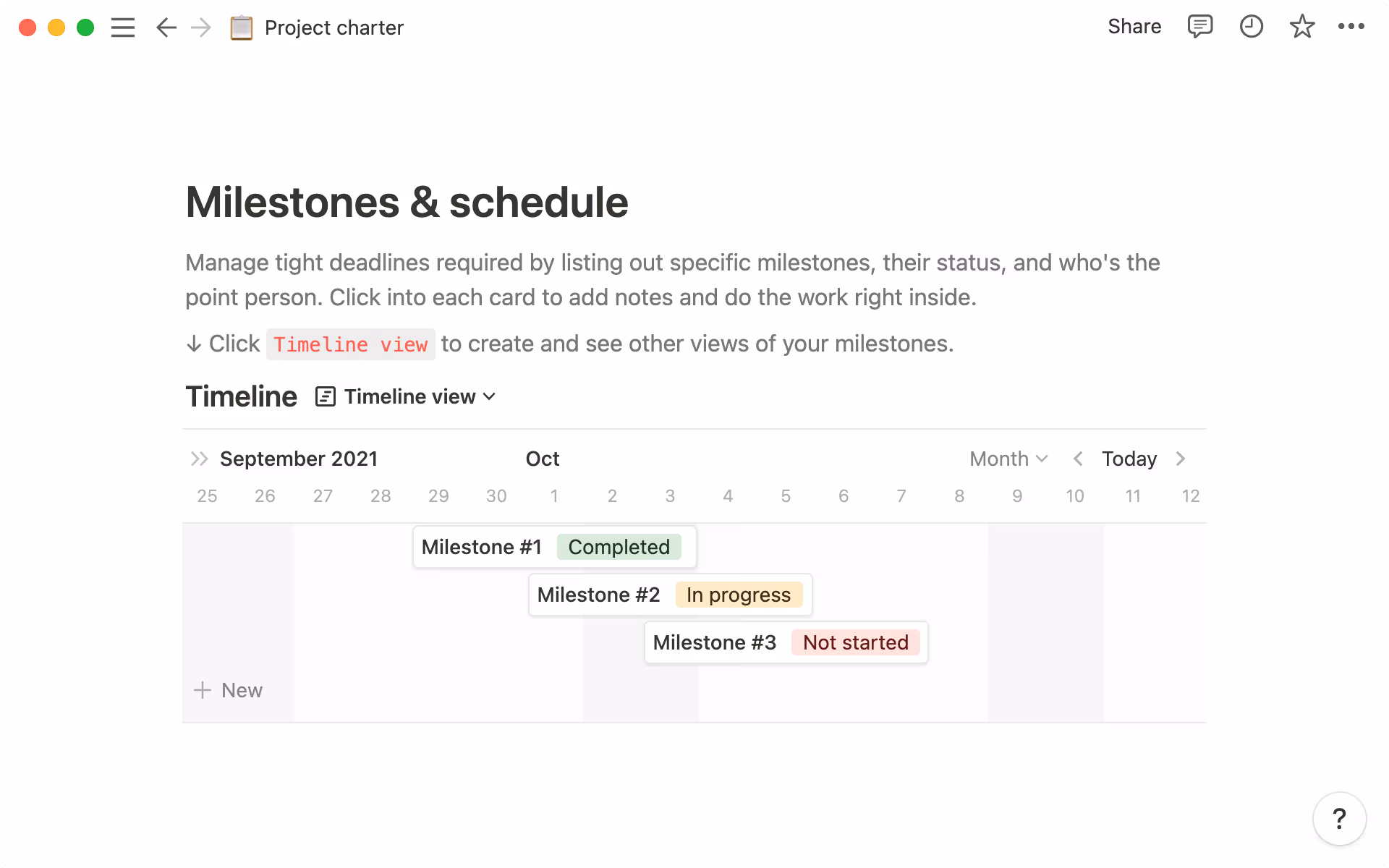Open the sidebar hamburger icon
Viewport: 1389px width, 868px height.
[x=123, y=27]
